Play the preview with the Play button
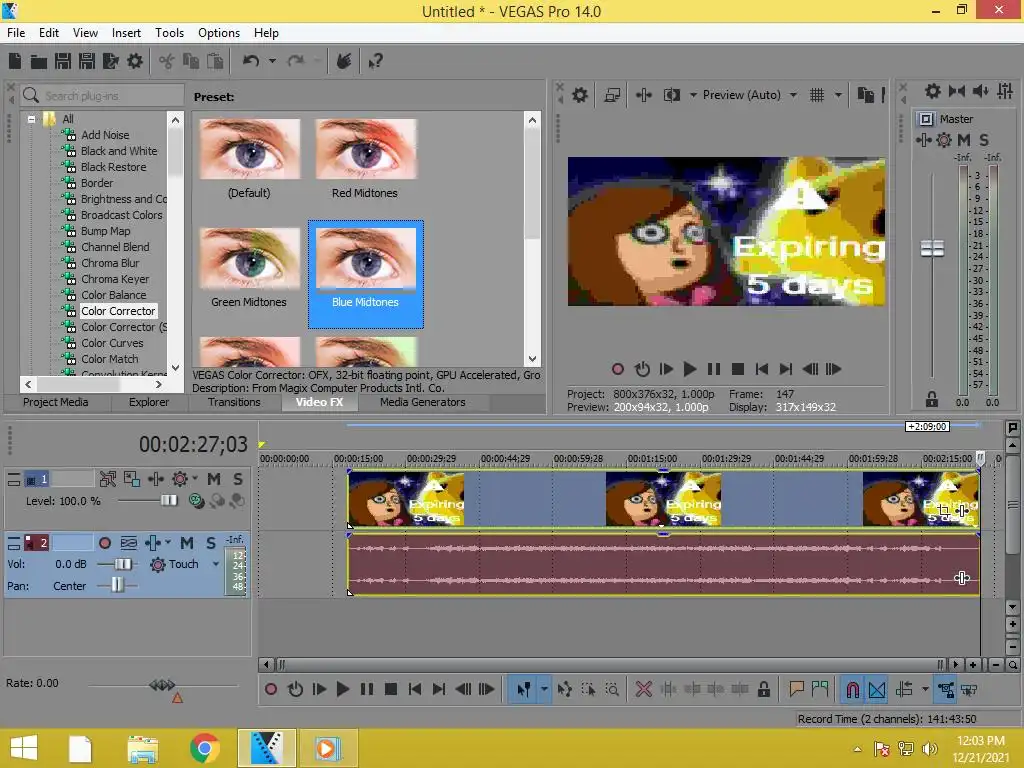1024x768 pixels. tap(689, 369)
